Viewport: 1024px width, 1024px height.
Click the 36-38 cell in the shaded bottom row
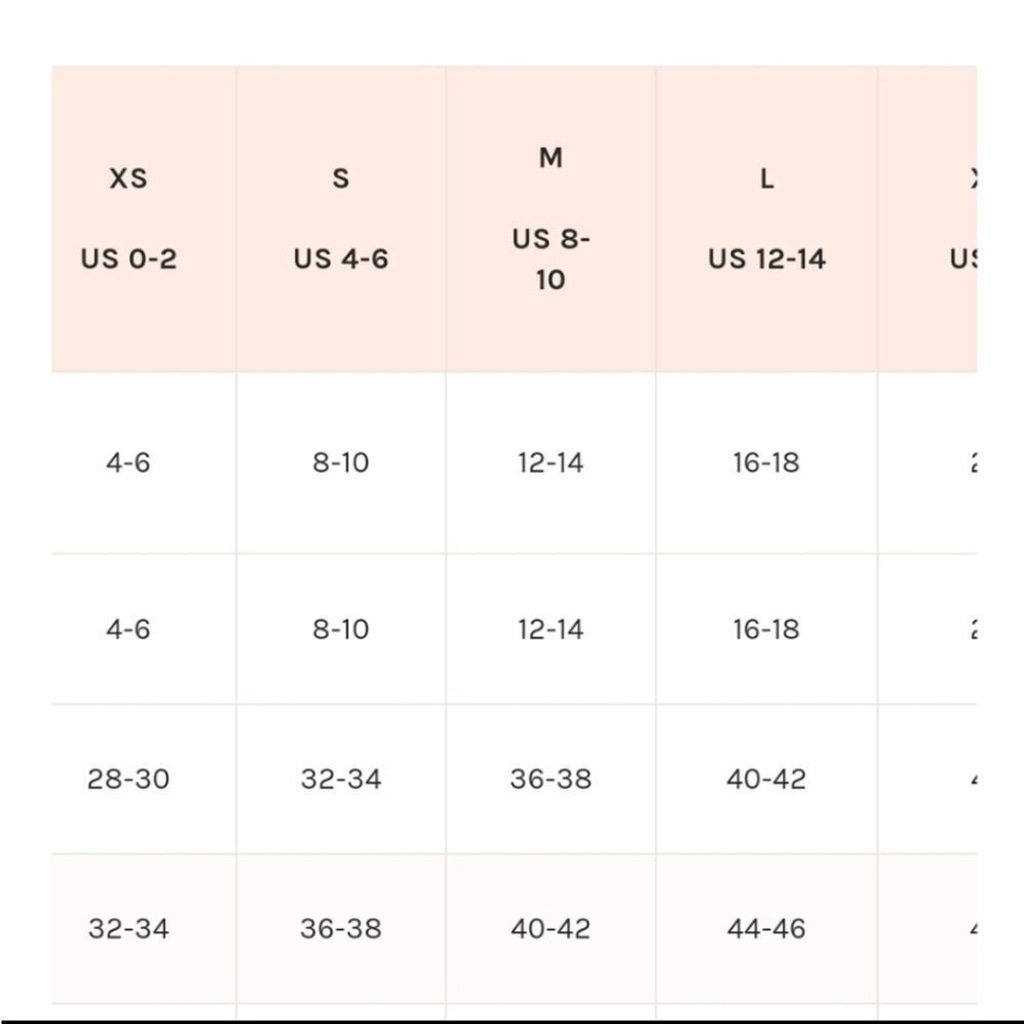point(341,929)
